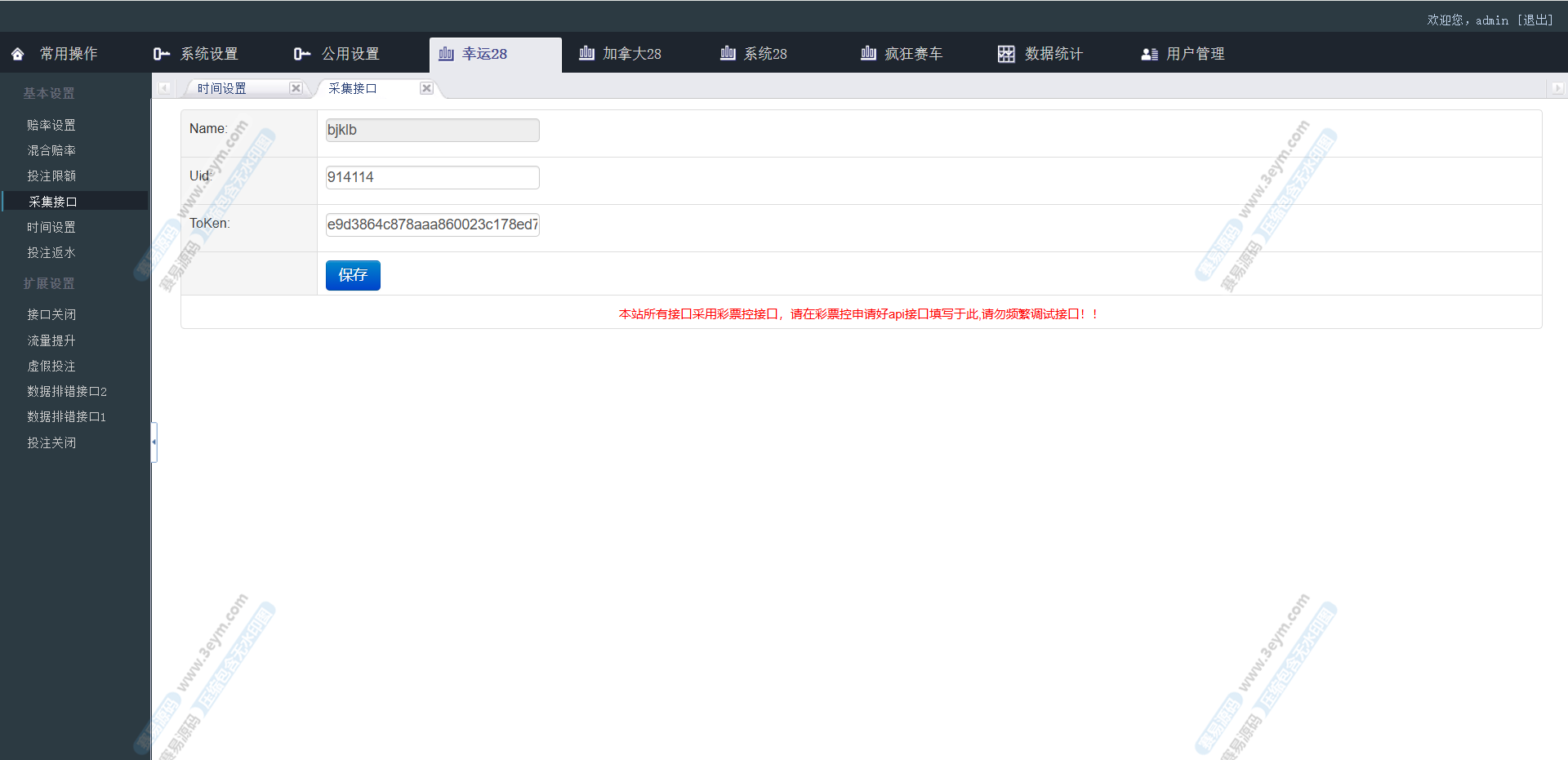Click into the ToKen text field

(432, 224)
